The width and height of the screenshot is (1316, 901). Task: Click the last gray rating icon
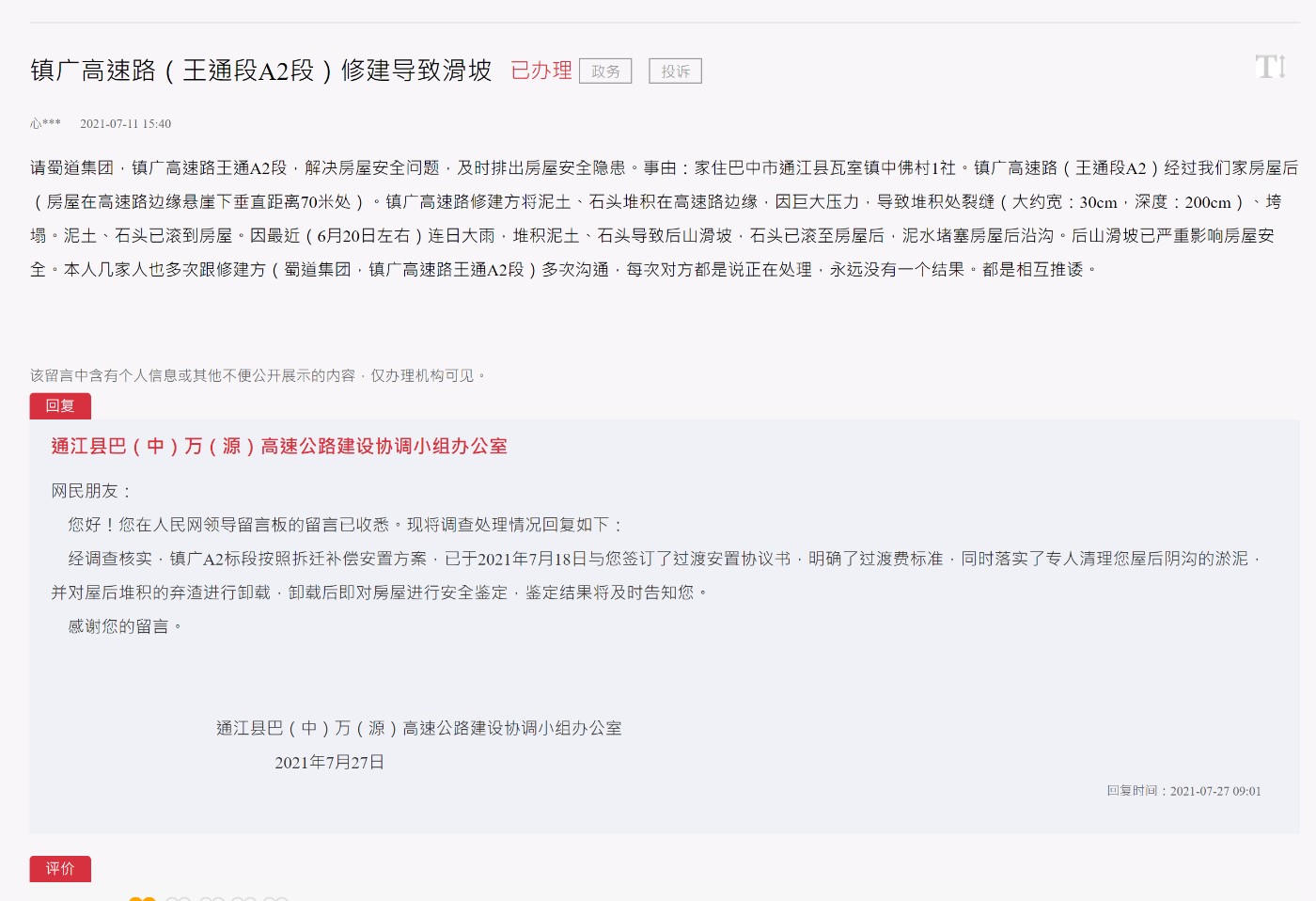275,898
